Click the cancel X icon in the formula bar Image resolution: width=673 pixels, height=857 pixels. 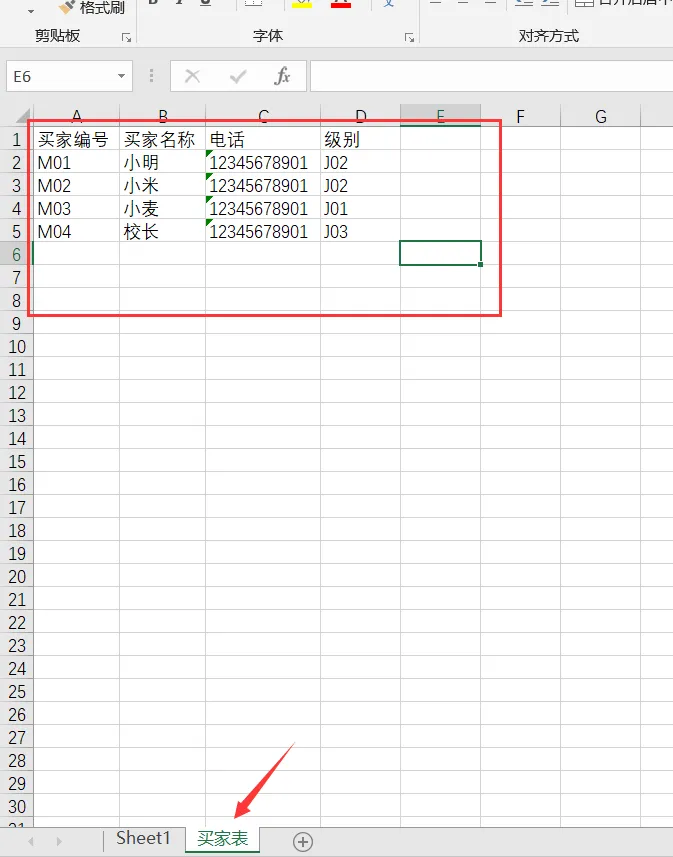[x=192, y=76]
